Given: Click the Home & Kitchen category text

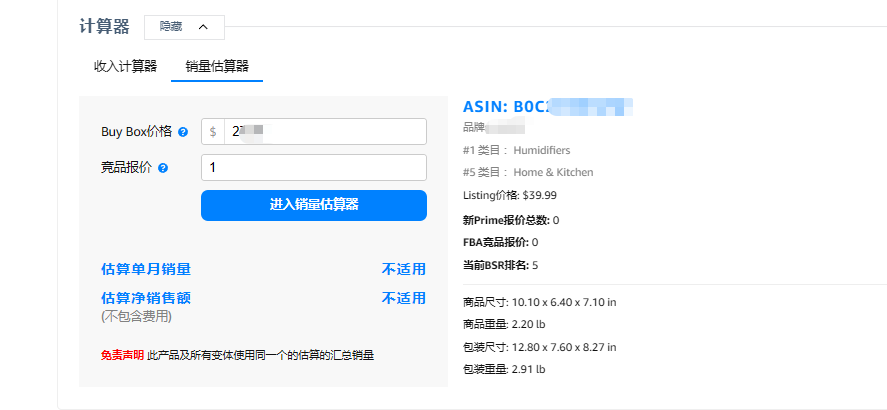Looking at the screenshot, I should coord(553,172).
